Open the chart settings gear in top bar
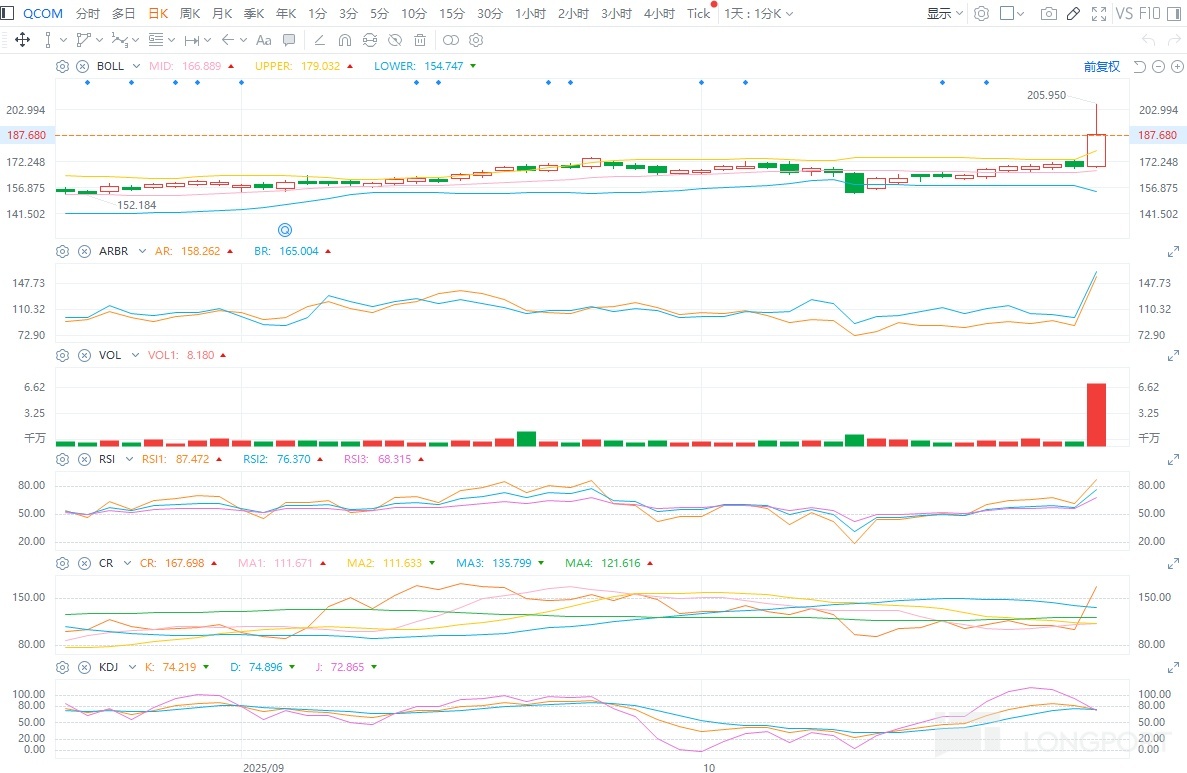 tap(981, 14)
